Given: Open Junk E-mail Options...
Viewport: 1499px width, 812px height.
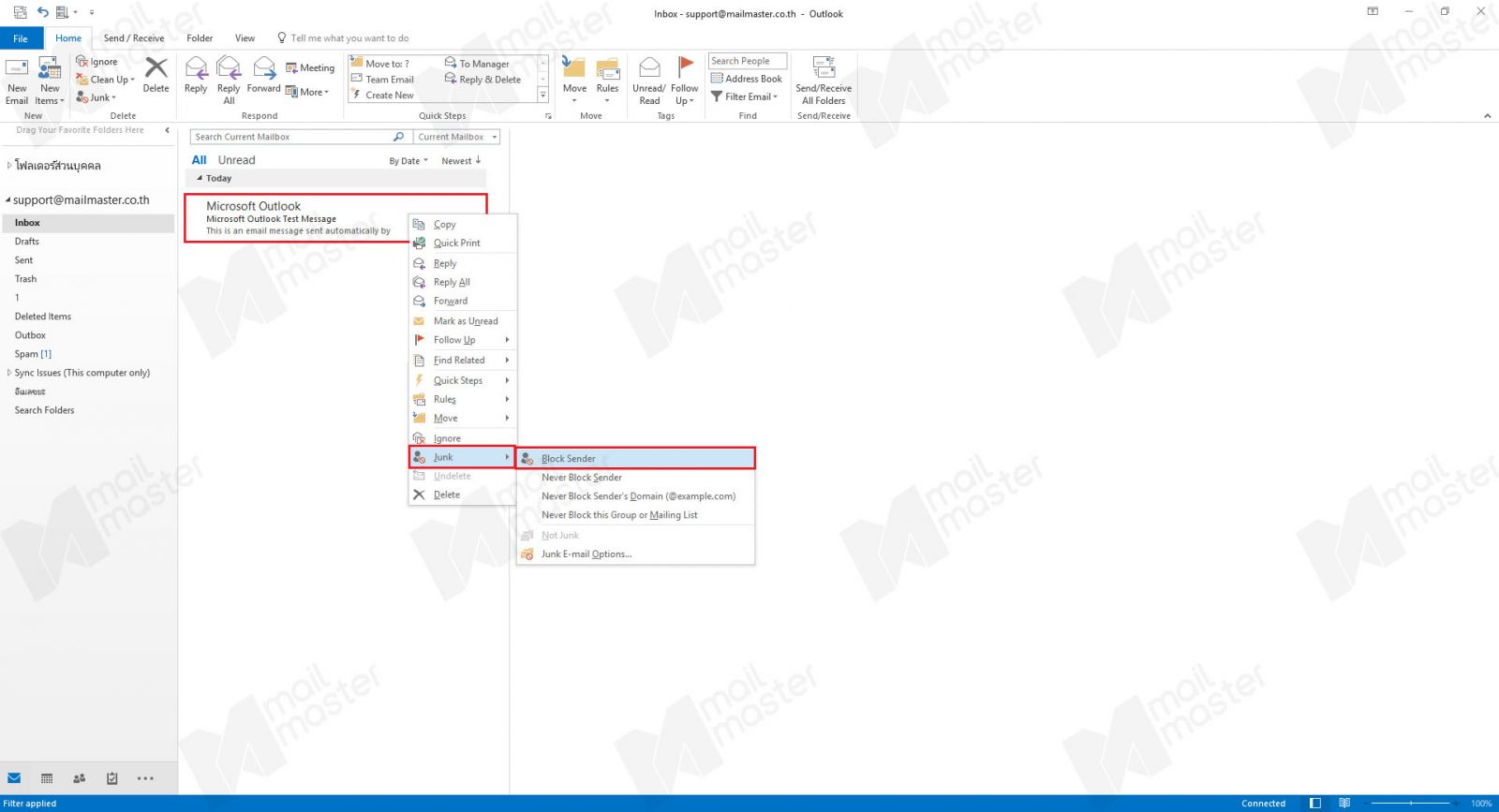Looking at the screenshot, I should click(x=635, y=554).
